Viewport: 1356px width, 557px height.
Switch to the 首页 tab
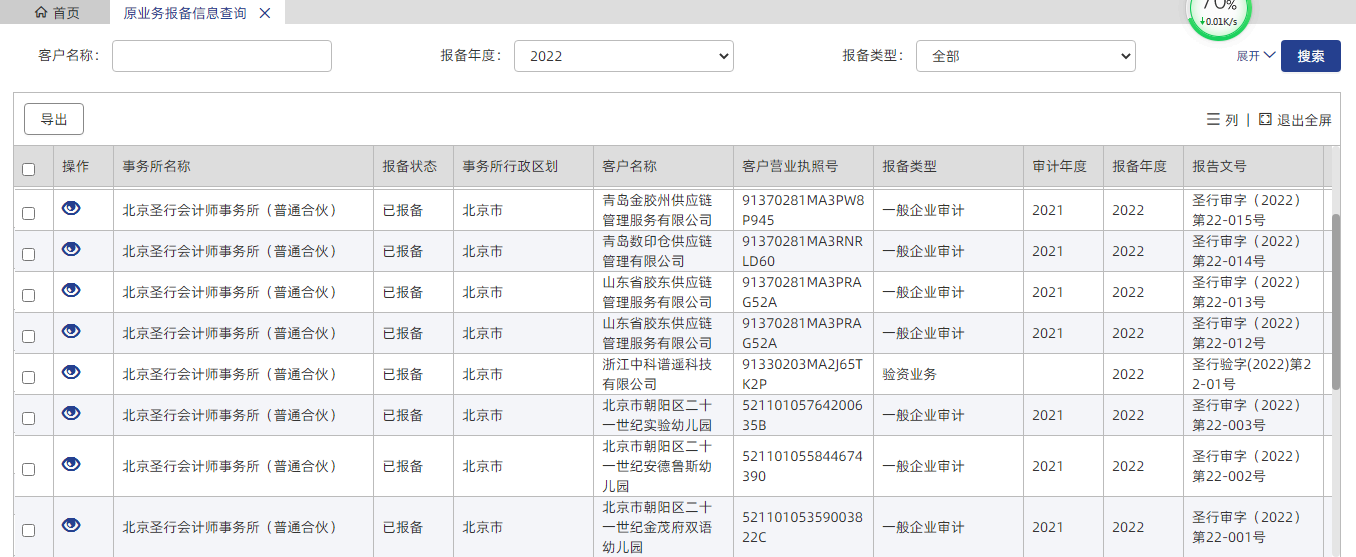[x=57, y=13]
